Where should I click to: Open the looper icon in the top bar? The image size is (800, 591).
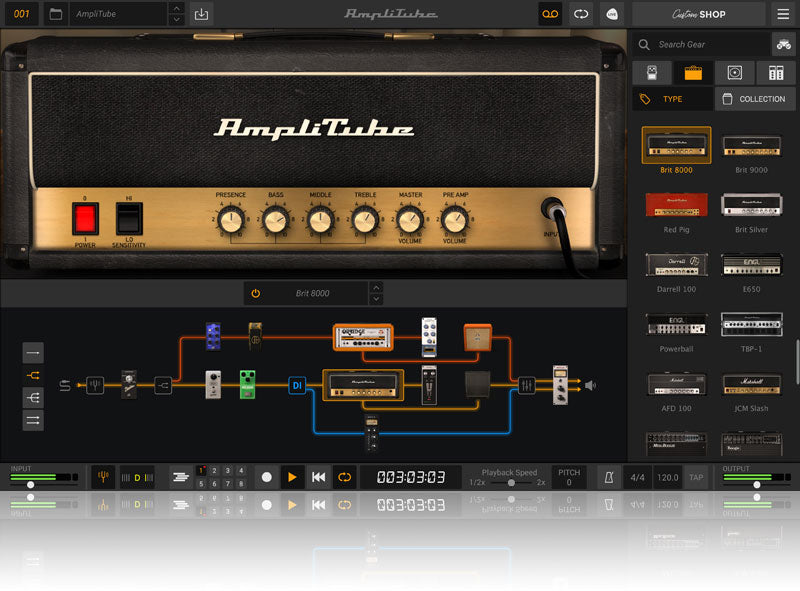(581, 14)
